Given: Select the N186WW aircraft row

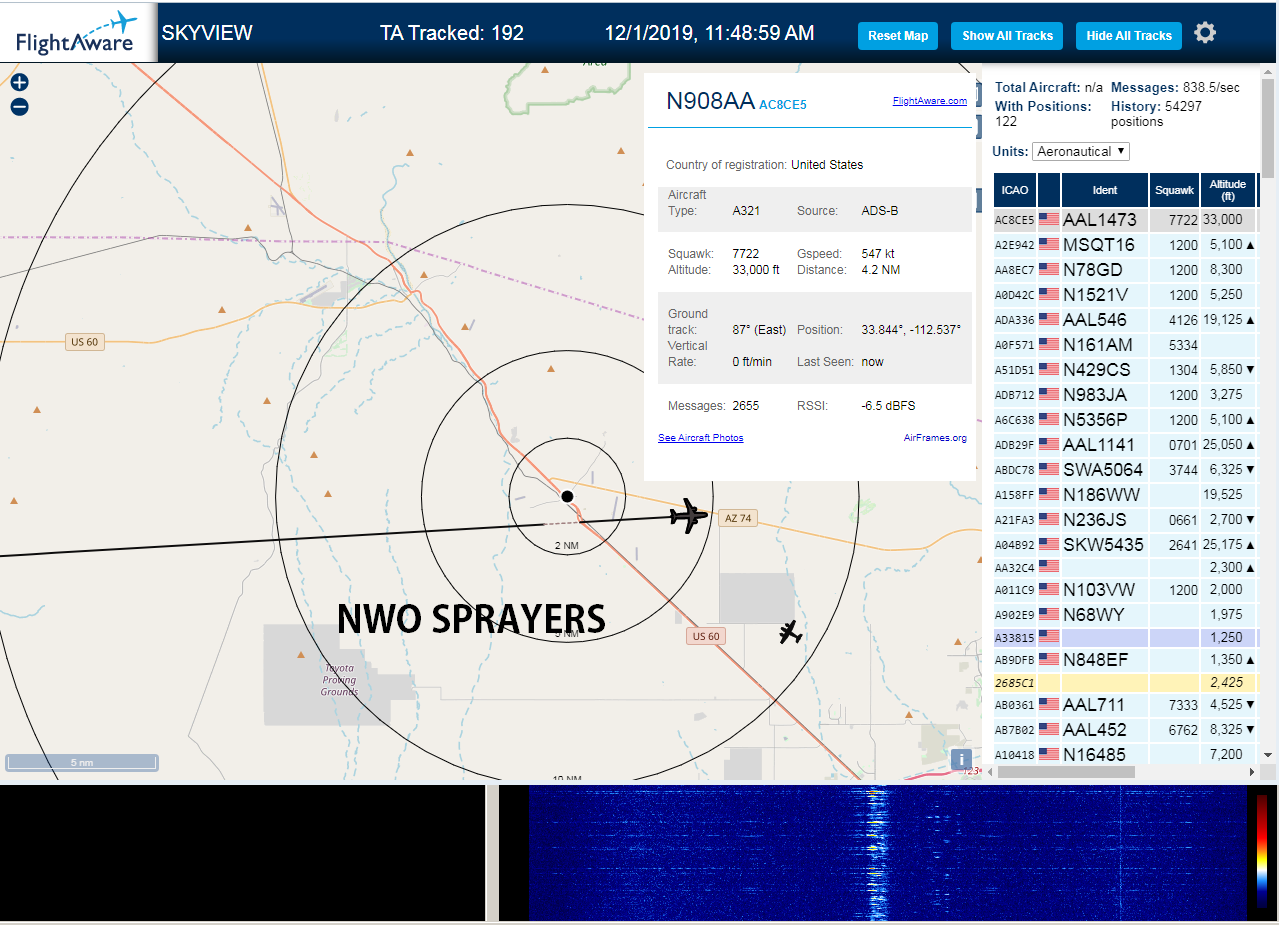Looking at the screenshot, I should pyautogui.click(x=1125, y=495).
